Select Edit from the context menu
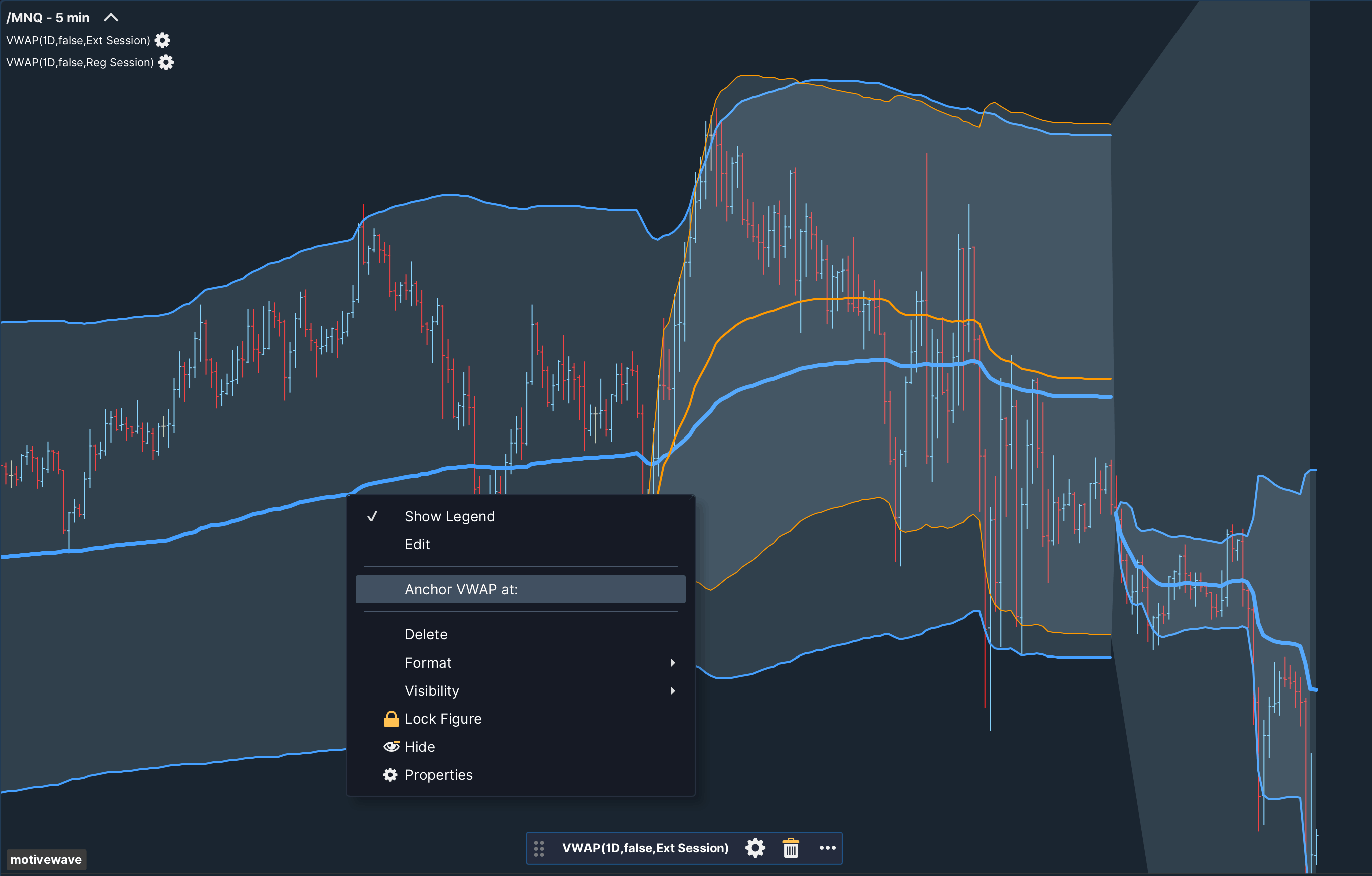 (x=418, y=544)
